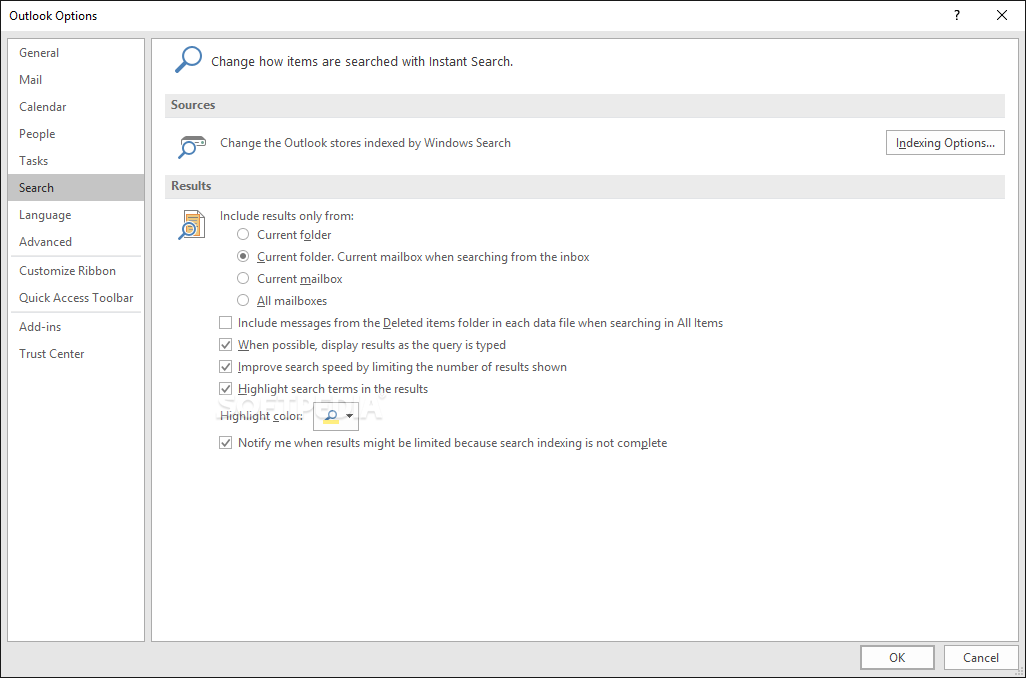
Task: Click the Outlook stores indexing icon
Action: (192, 146)
